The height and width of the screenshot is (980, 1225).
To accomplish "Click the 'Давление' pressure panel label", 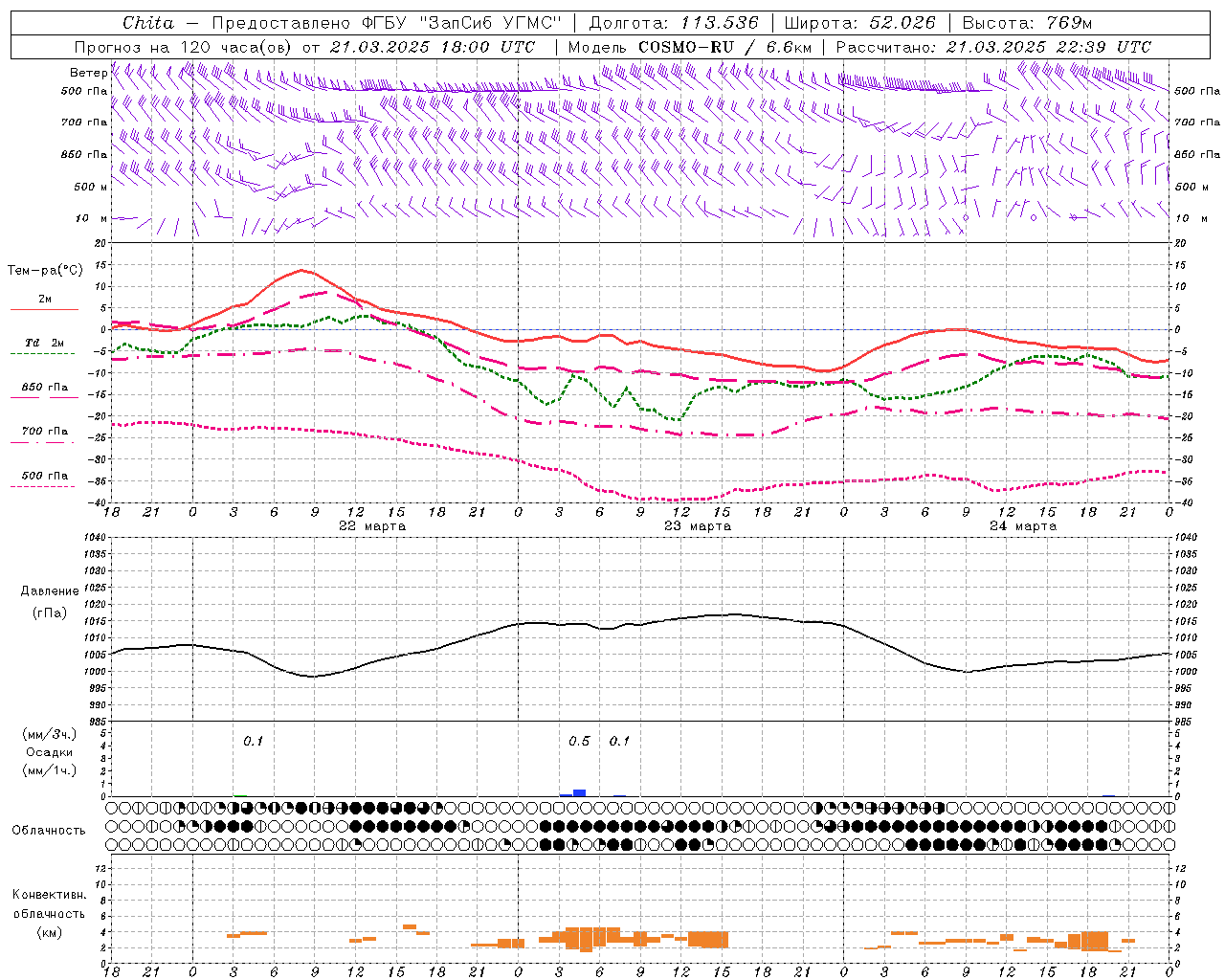I will 50,591.
